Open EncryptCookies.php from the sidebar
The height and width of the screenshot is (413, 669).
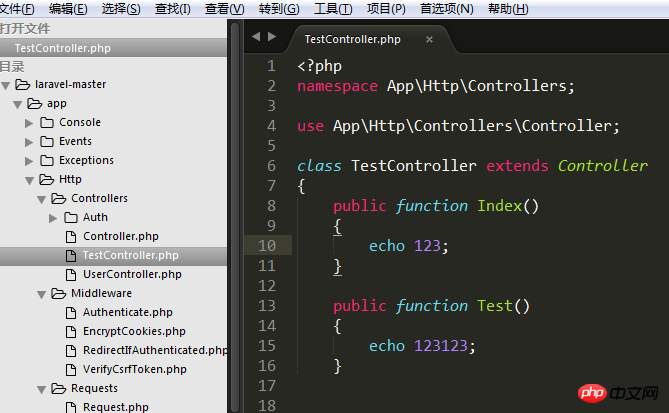coord(134,332)
